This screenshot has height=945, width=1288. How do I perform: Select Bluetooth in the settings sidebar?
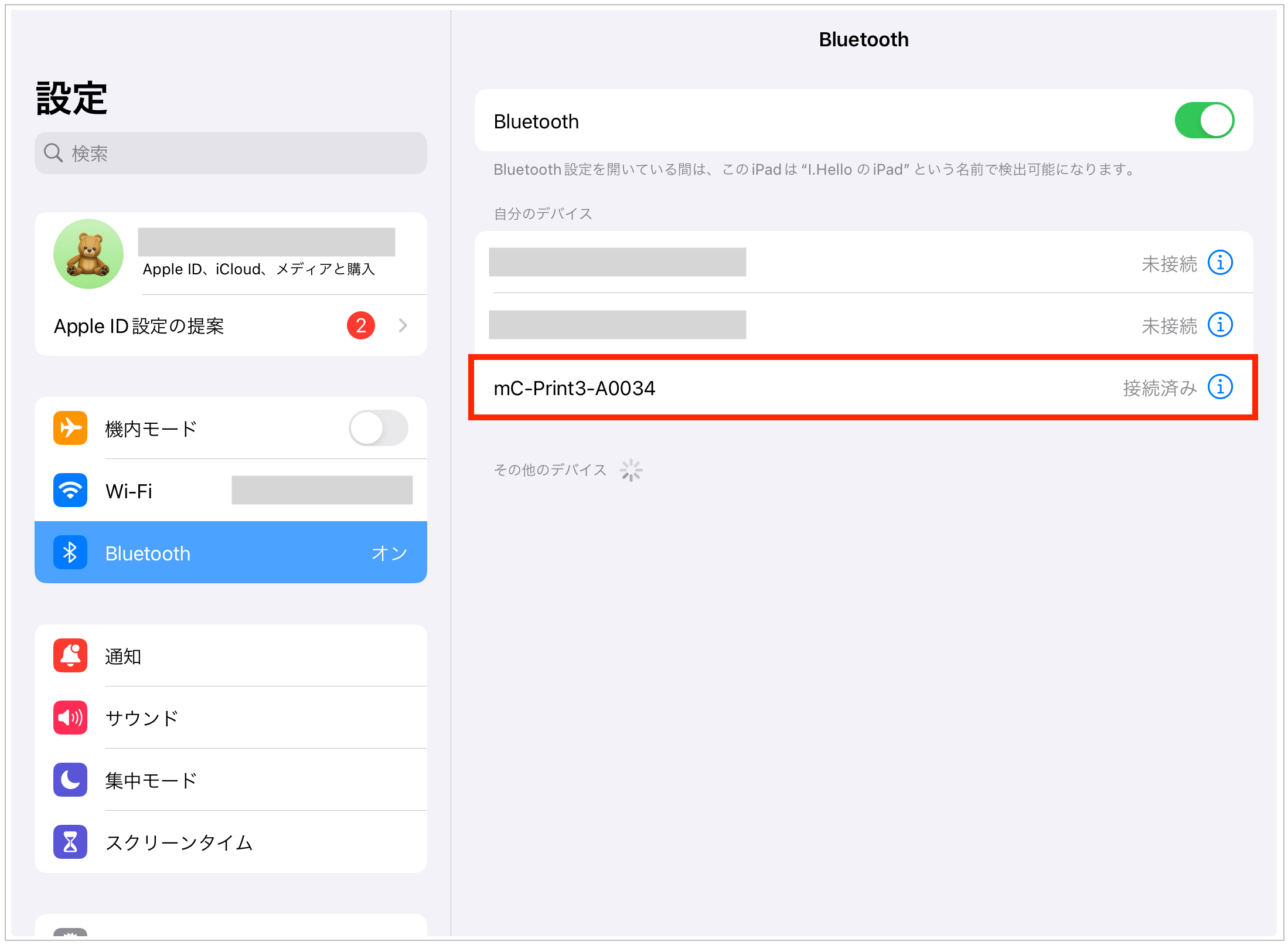(x=231, y=552)
